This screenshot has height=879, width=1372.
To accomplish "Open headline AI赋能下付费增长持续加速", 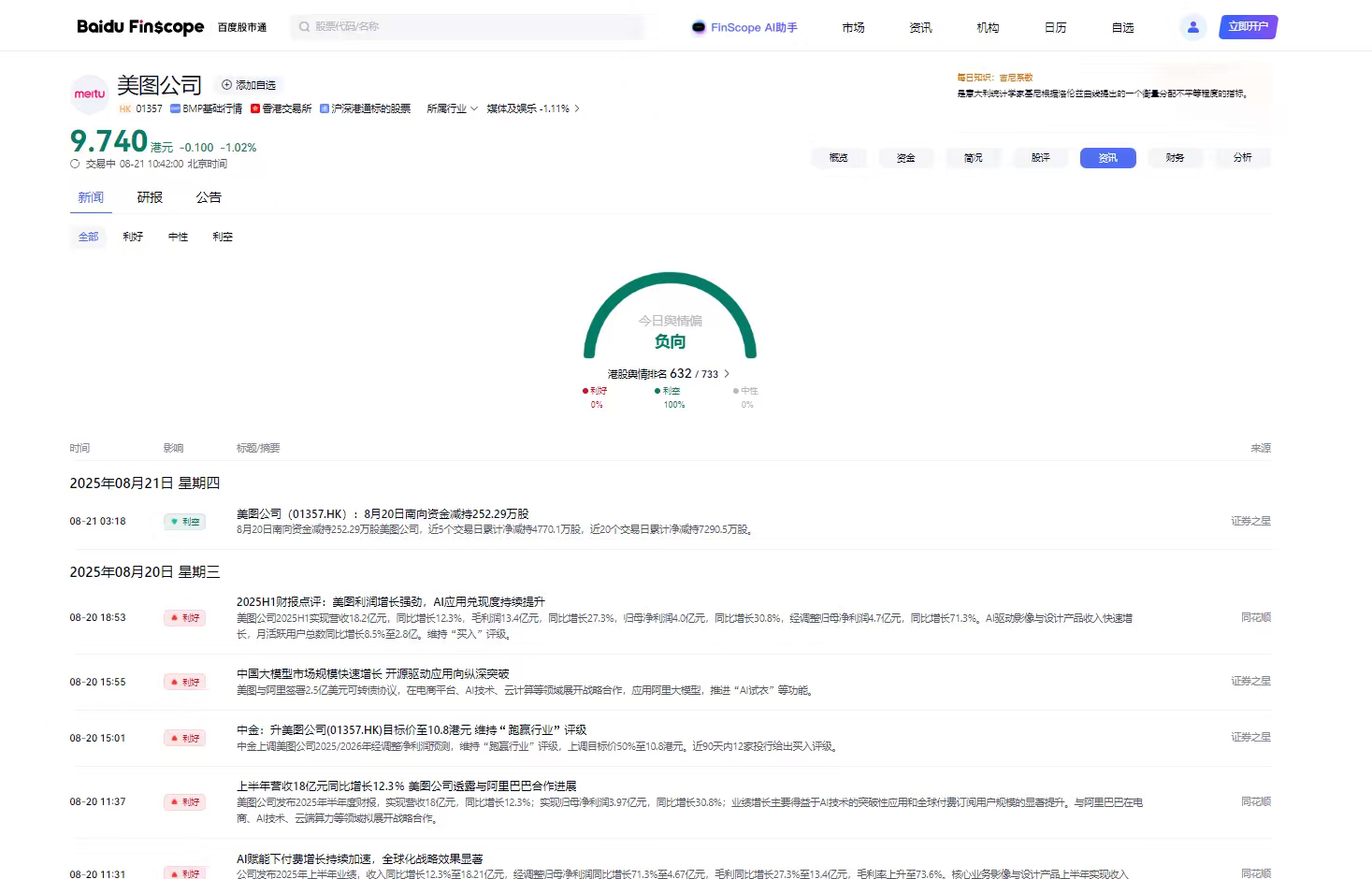I will pyautogui.click(x=360, y=859).
